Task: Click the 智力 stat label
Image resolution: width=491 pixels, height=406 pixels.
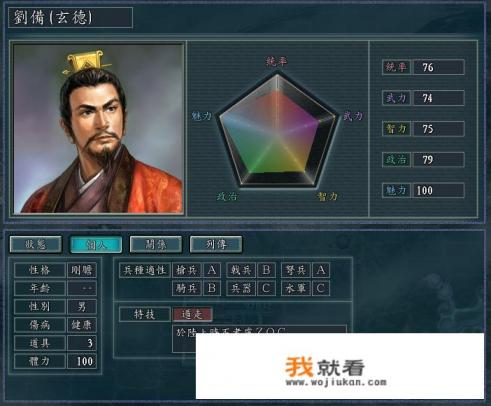Action: [396, 129]
